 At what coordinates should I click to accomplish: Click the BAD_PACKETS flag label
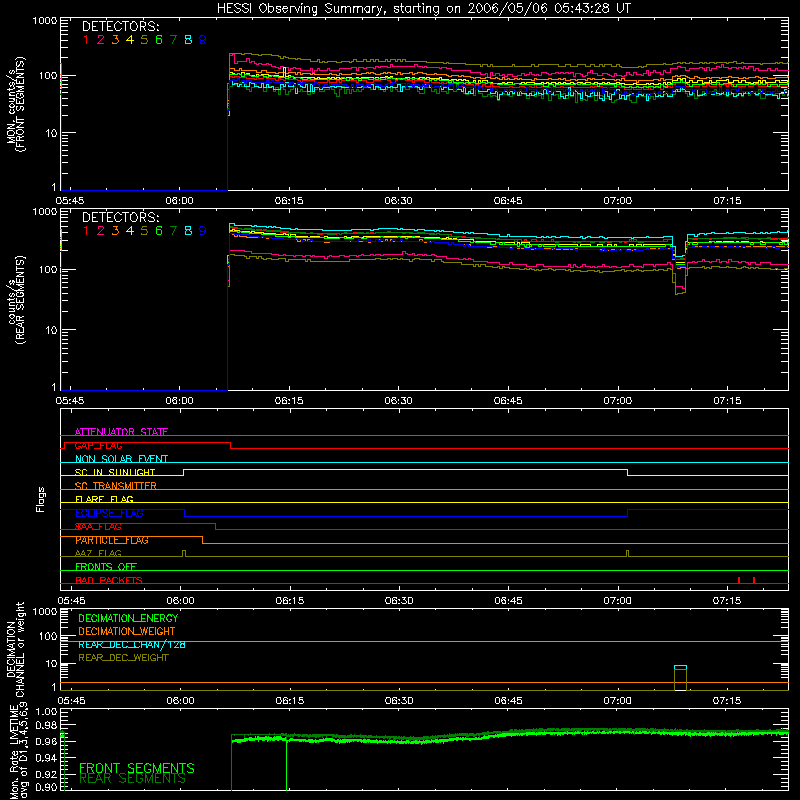(109, 580)
